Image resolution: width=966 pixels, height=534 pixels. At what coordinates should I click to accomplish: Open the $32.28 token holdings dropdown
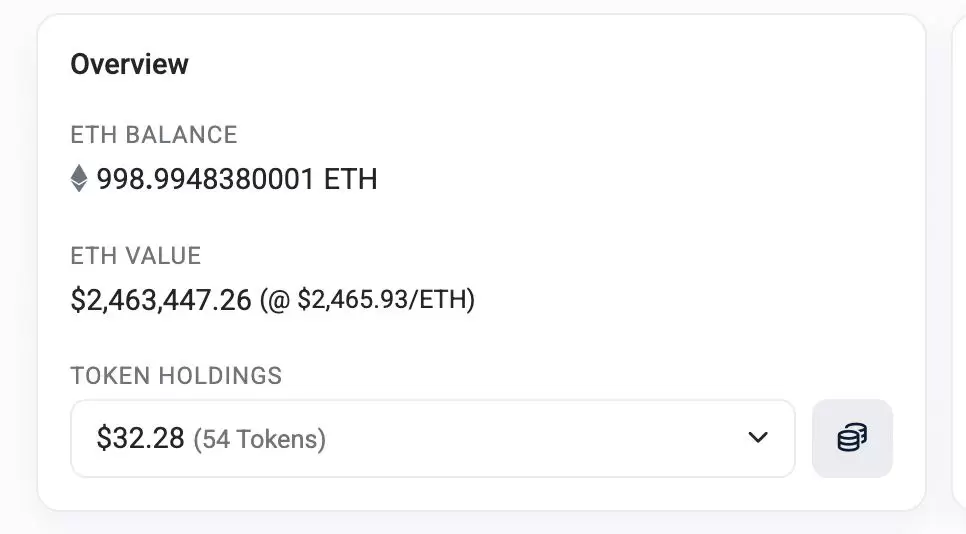[x=432, y=438]
